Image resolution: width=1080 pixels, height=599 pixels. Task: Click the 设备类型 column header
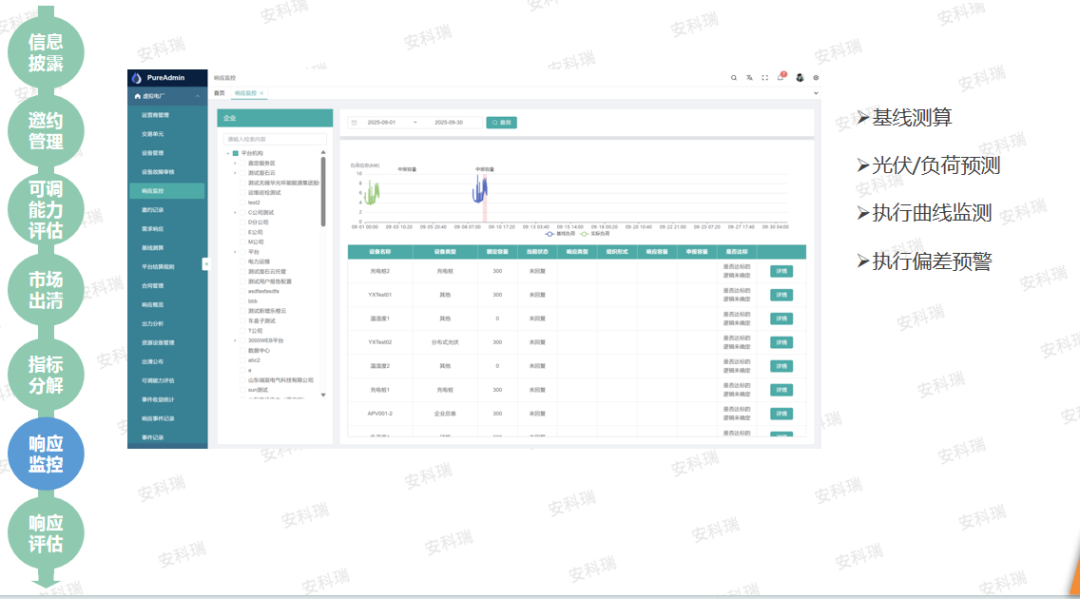tap(444, 252)
